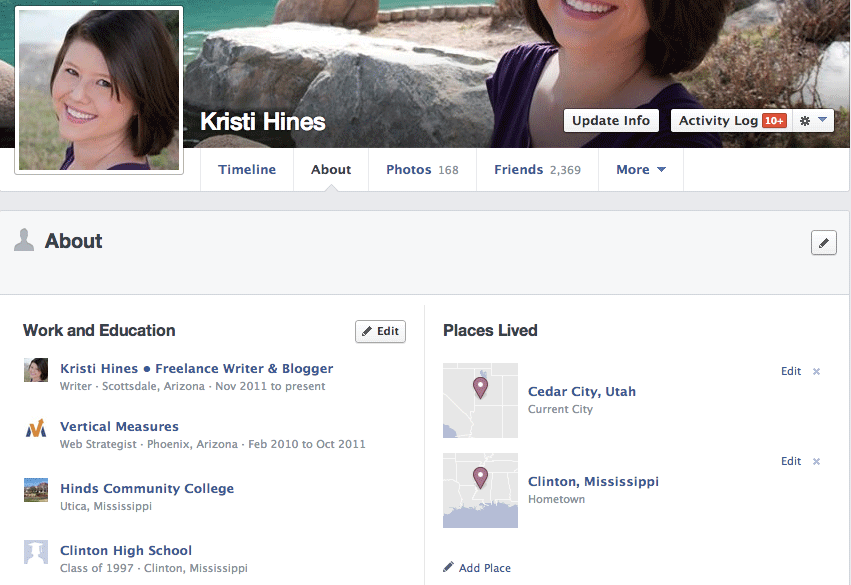Open the Photos tab
The width and height of the screenshot is (851, 585).
tap(421, 169)
